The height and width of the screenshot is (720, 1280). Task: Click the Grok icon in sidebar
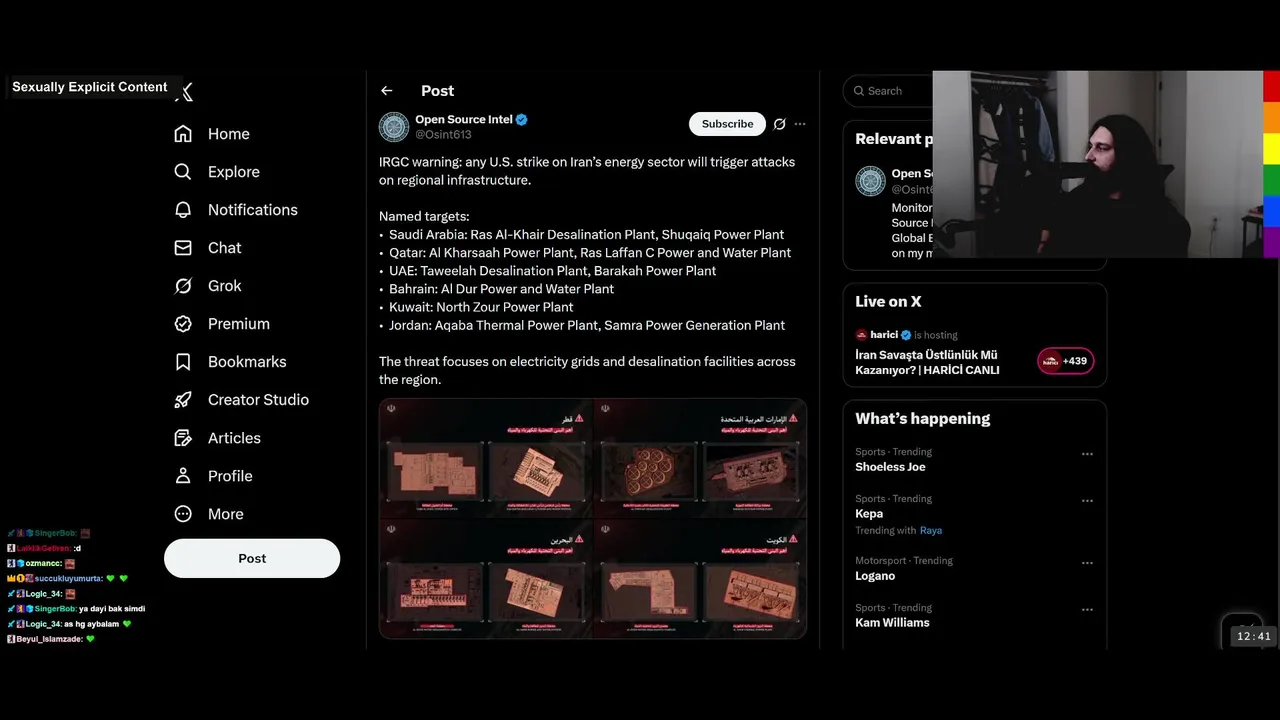coord(183,286)
